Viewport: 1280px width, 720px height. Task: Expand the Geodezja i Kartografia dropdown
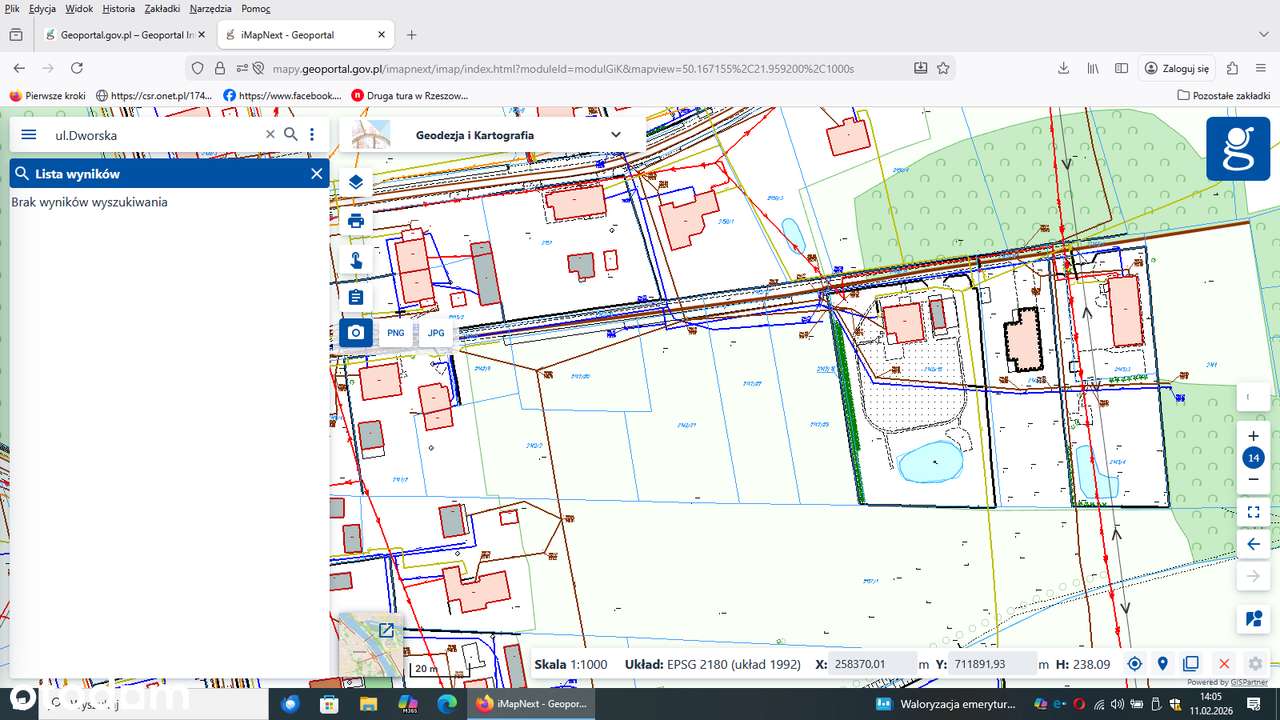[x=616, y=135]
